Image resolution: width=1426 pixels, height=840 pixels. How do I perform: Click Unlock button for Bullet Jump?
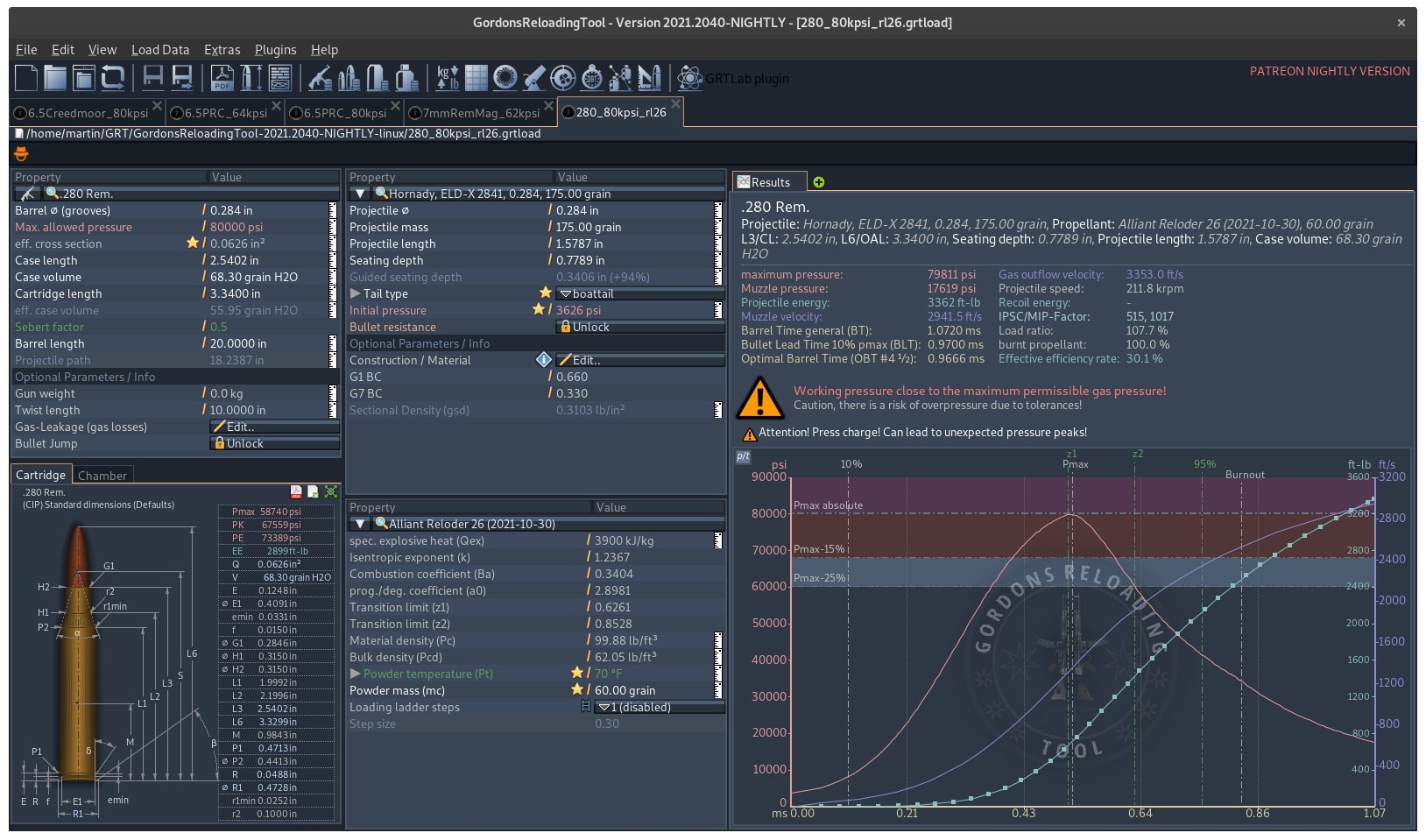(x=274, y=443)
